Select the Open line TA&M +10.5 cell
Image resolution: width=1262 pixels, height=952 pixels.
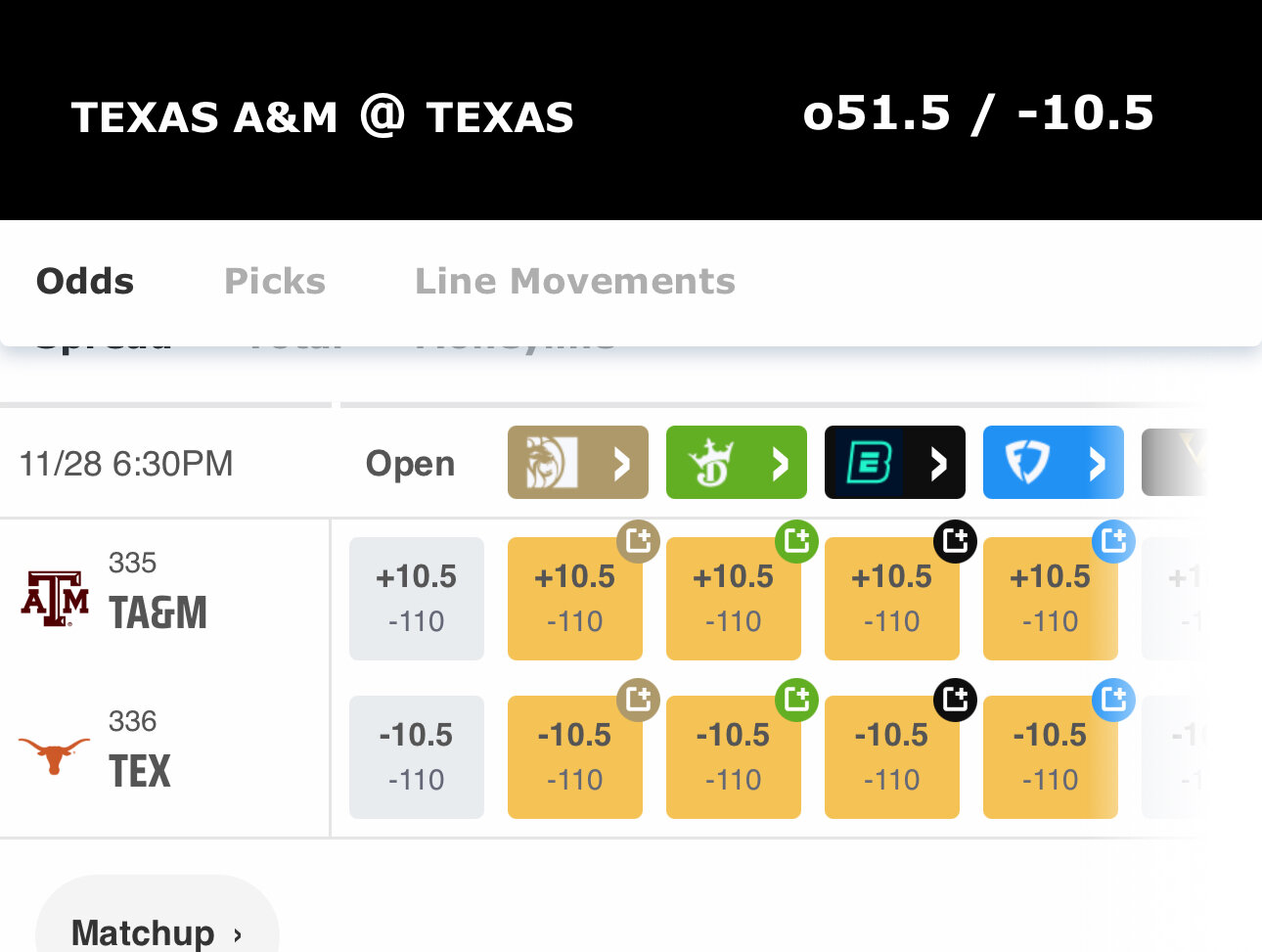(417, 598)
